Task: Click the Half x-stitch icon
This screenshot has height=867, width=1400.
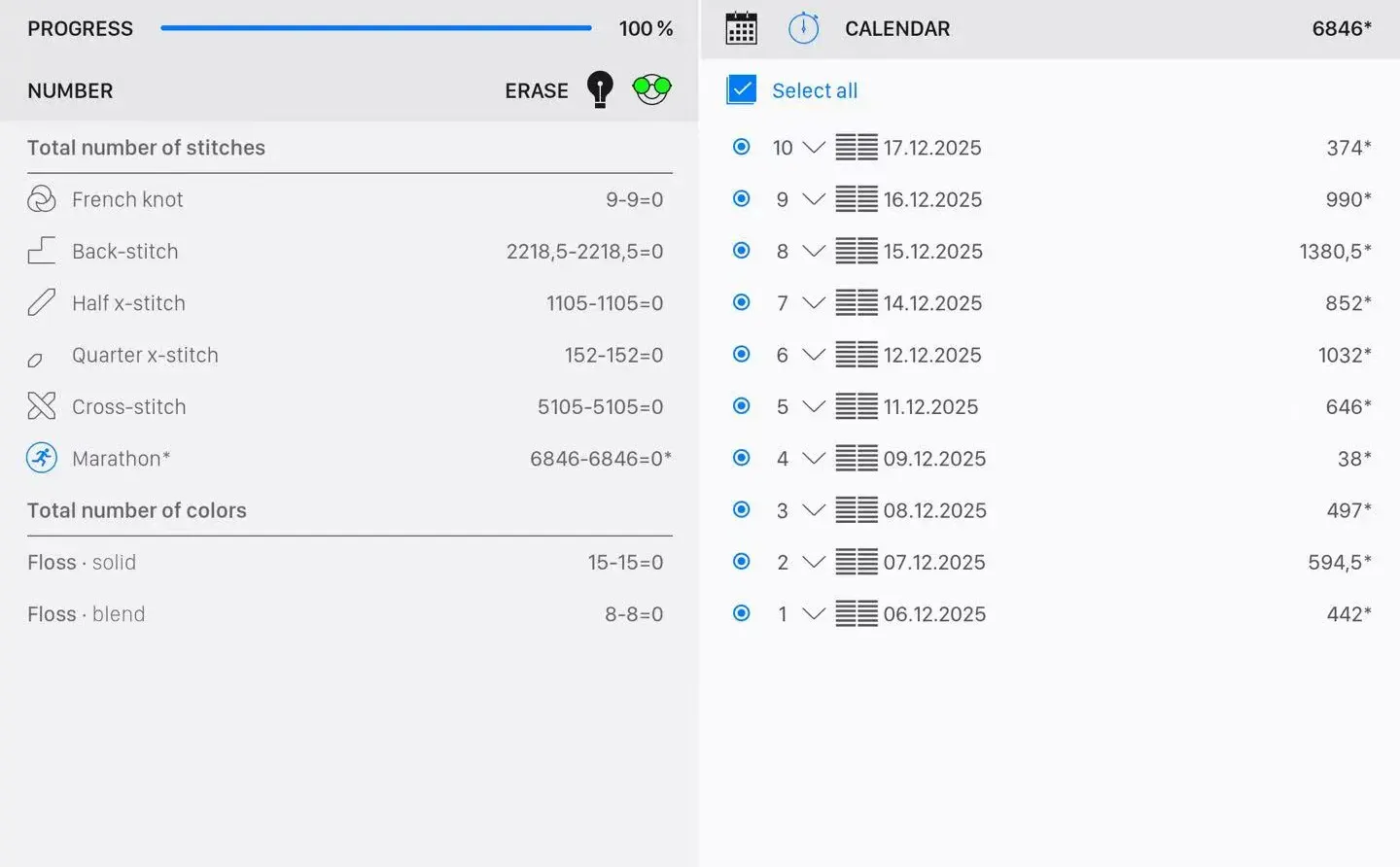Action: click(x=41, y=302)
